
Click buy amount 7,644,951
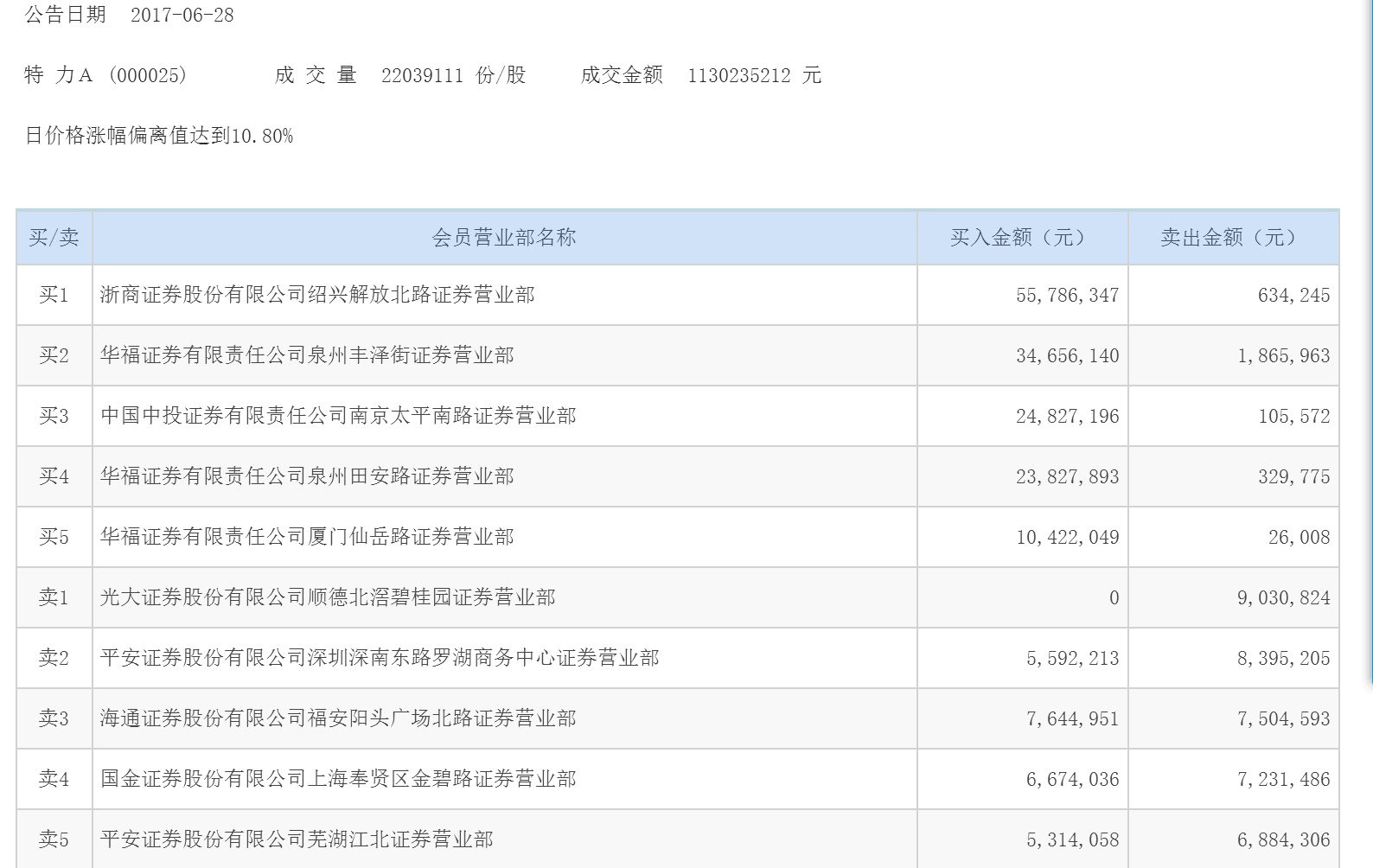click(1073, 719)
